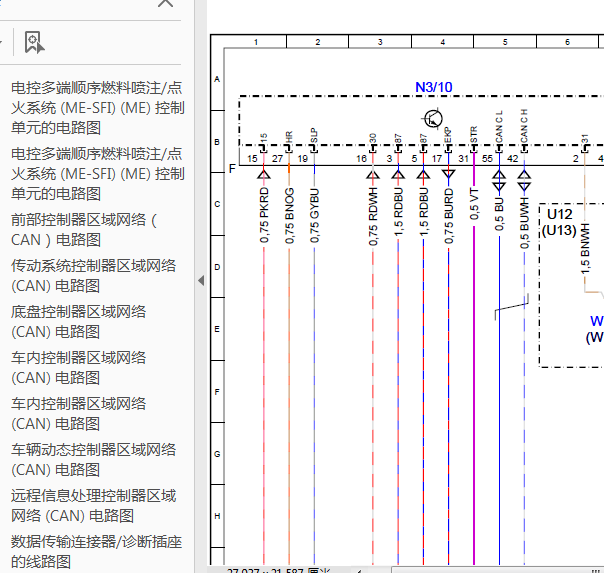604x573 pixels.
Task: Click the twisted pair symbol on CAN wires
Action: pyautogui.click(x=512, y=307)
